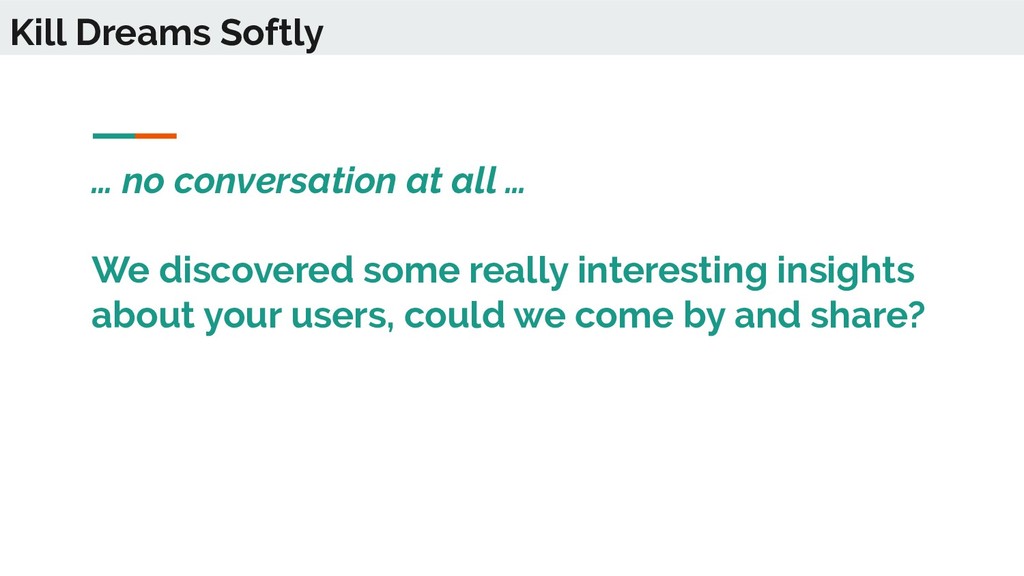The image size is (1024, 576).
Task: Click the word Dreams in the title
Action: [143, 33]
